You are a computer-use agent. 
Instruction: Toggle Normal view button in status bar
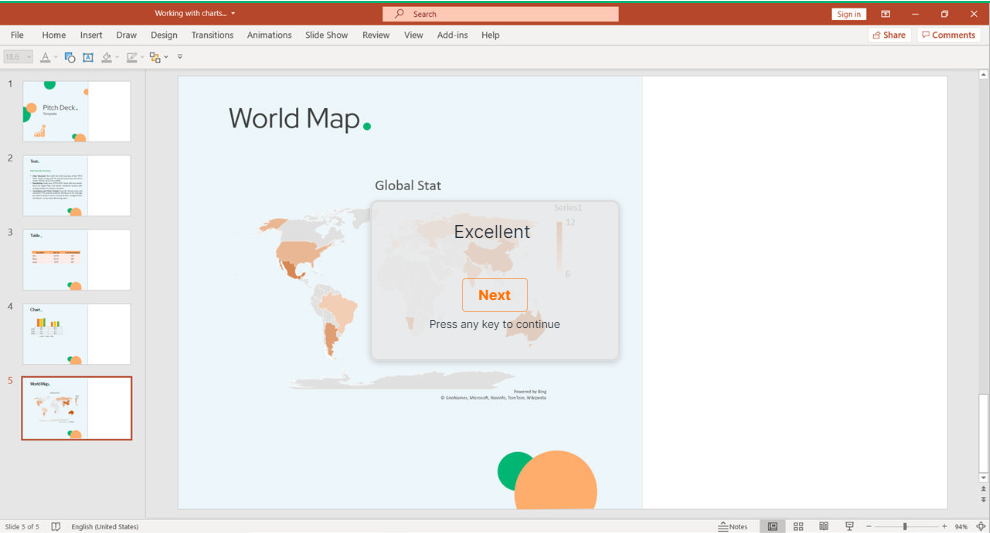(x=772, y=526)
